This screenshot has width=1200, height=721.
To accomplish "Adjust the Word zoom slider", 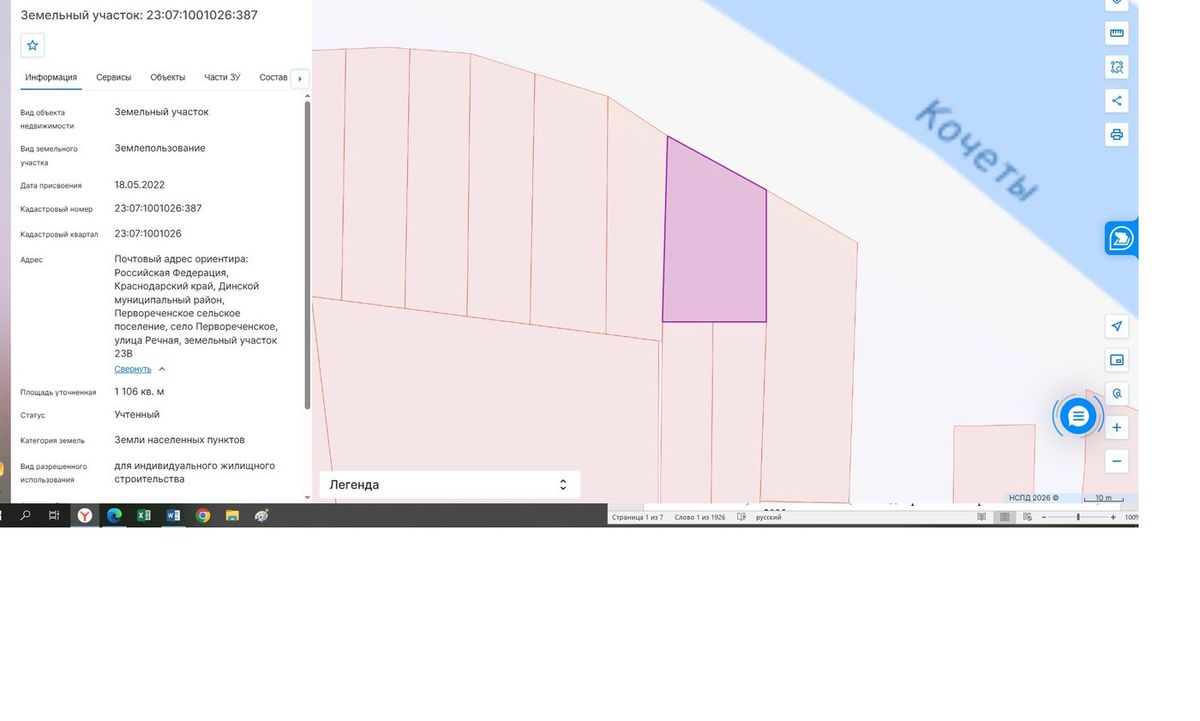I will (1078, 517).
